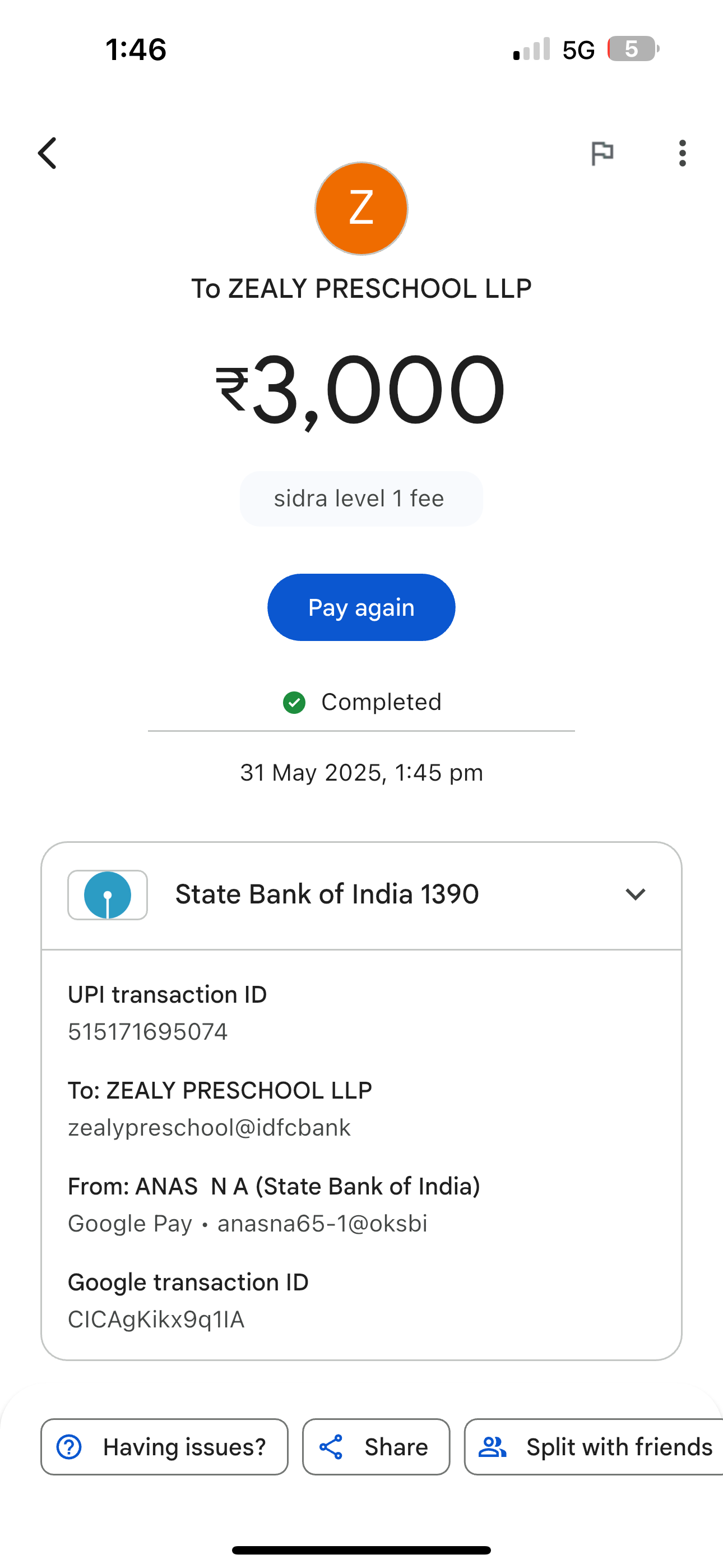Tap the Google transaction ID value
This screenshot has width=723, height=1568.
click(156, 1320)
